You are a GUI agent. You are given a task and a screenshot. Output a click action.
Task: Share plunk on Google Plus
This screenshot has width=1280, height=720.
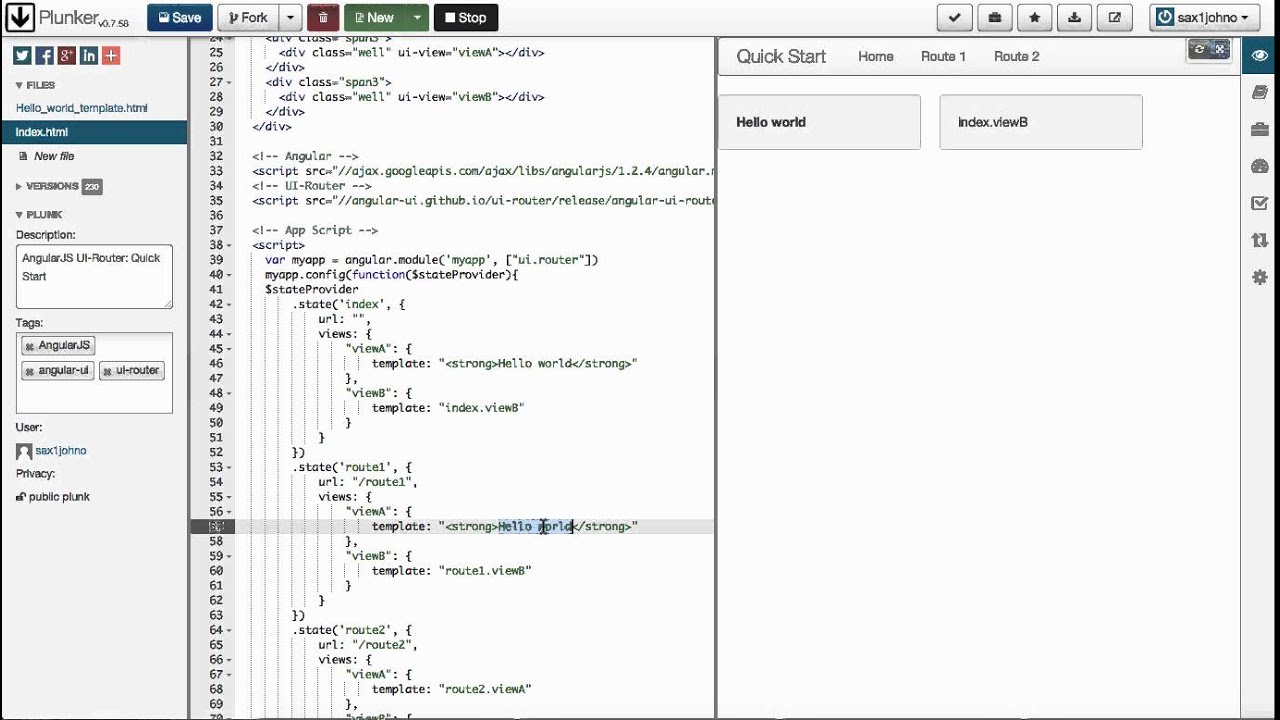[66, 56]
